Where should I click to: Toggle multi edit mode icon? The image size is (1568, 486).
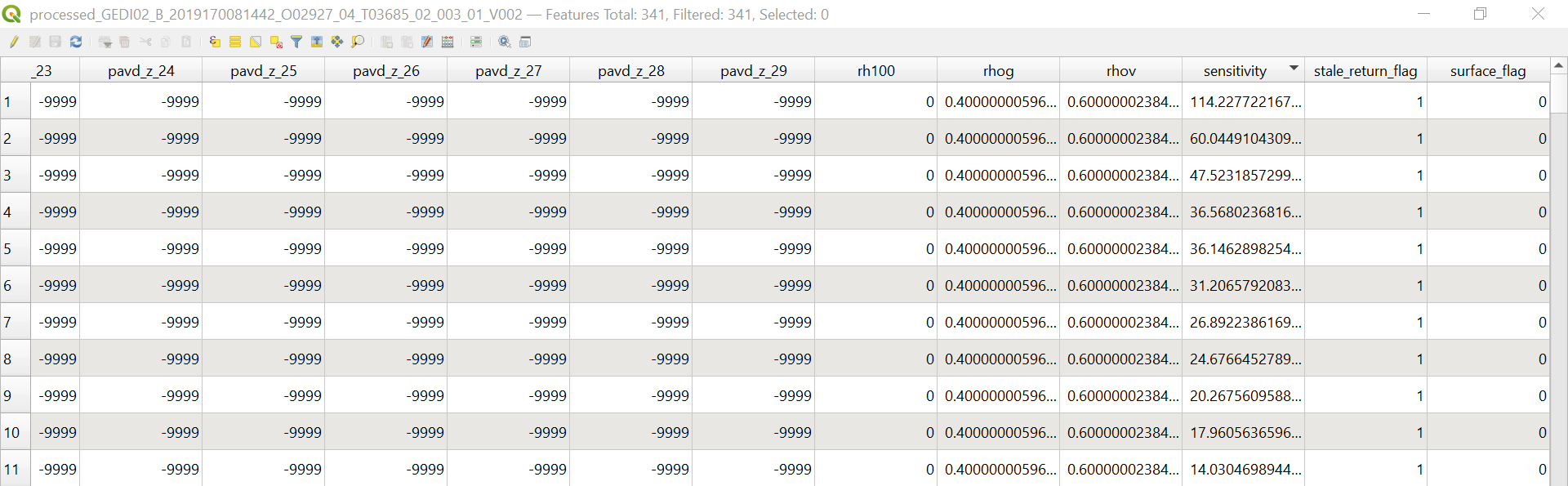point(35,42)
